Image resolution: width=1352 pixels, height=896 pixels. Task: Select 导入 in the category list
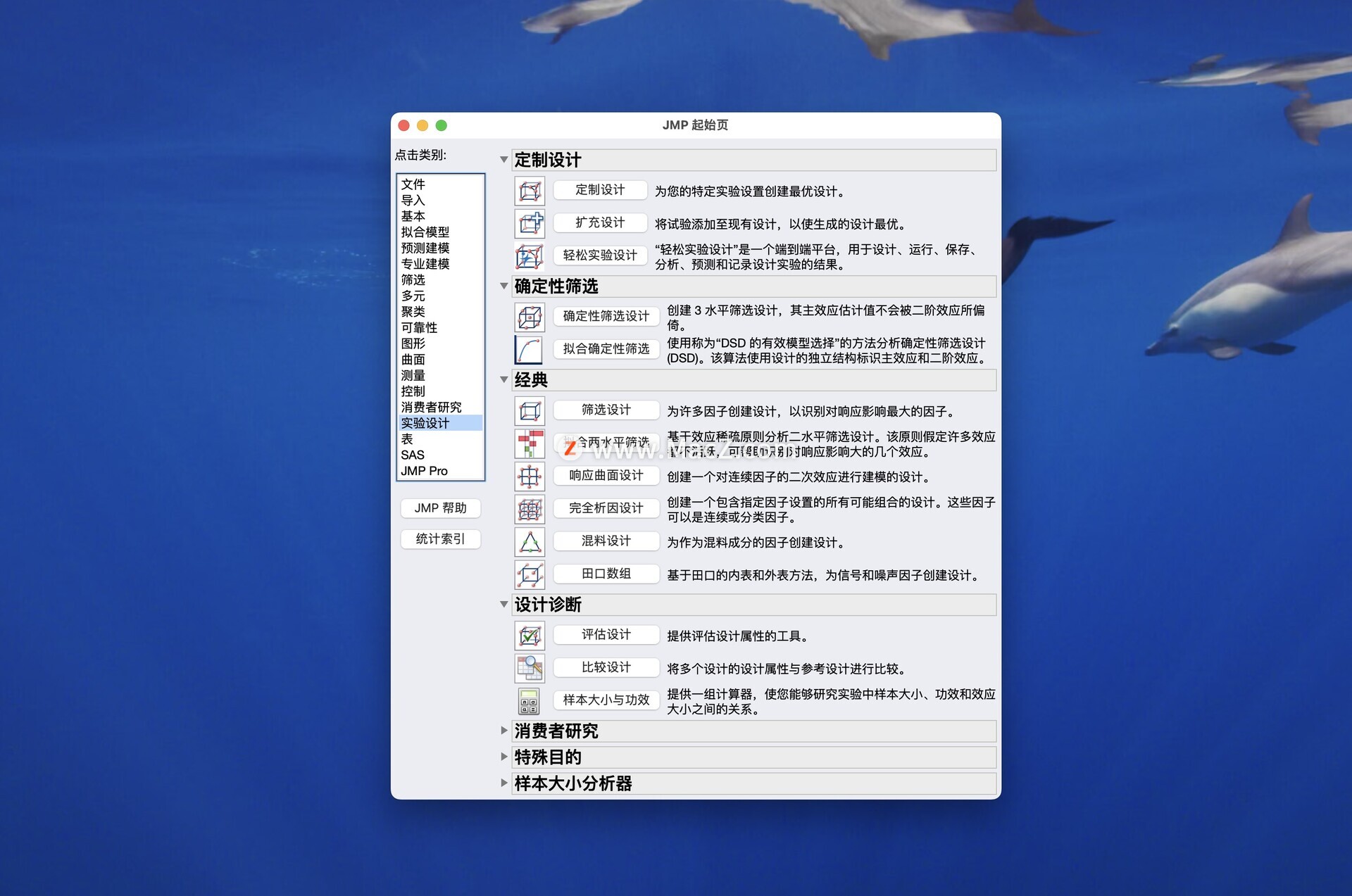pyautogui.click(x=441, y=201)
